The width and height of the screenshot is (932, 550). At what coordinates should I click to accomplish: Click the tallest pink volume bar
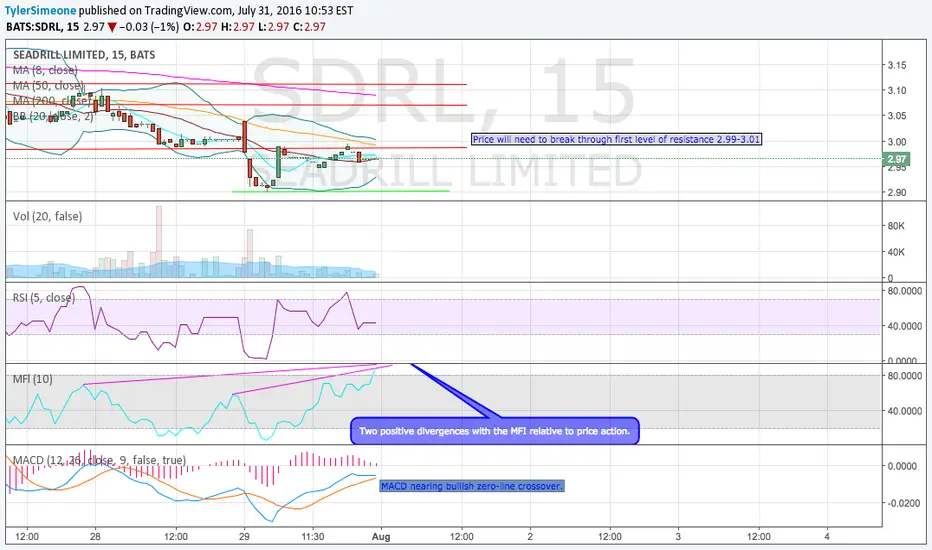[159, 242]
